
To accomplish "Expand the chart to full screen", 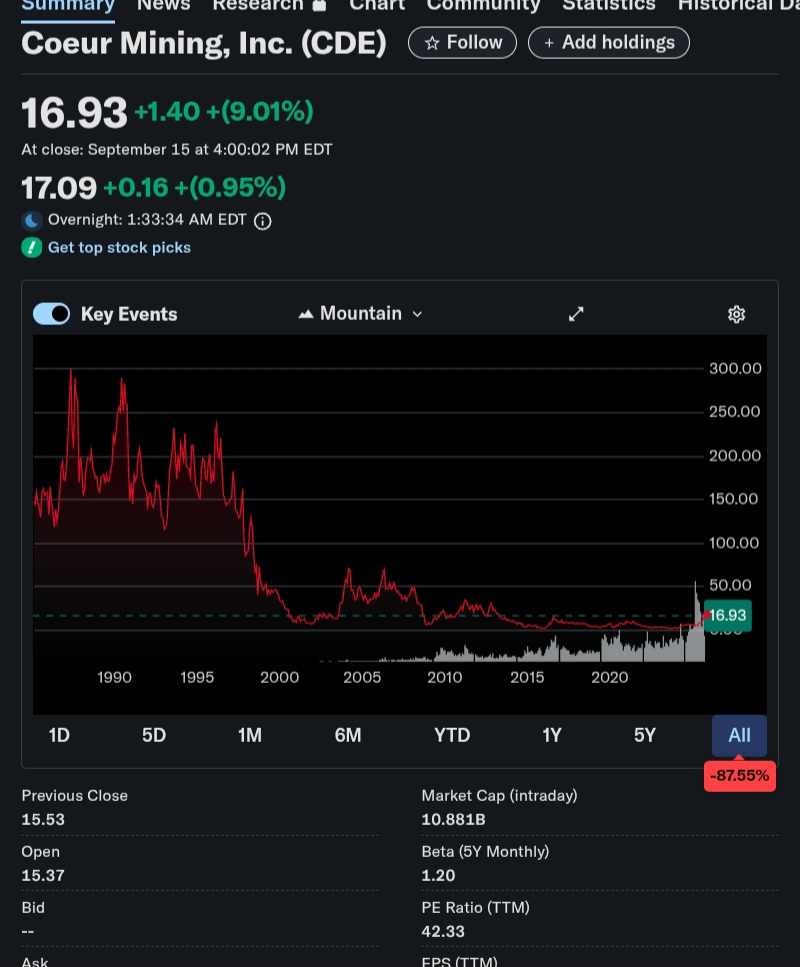I will [x=575, y=314].
